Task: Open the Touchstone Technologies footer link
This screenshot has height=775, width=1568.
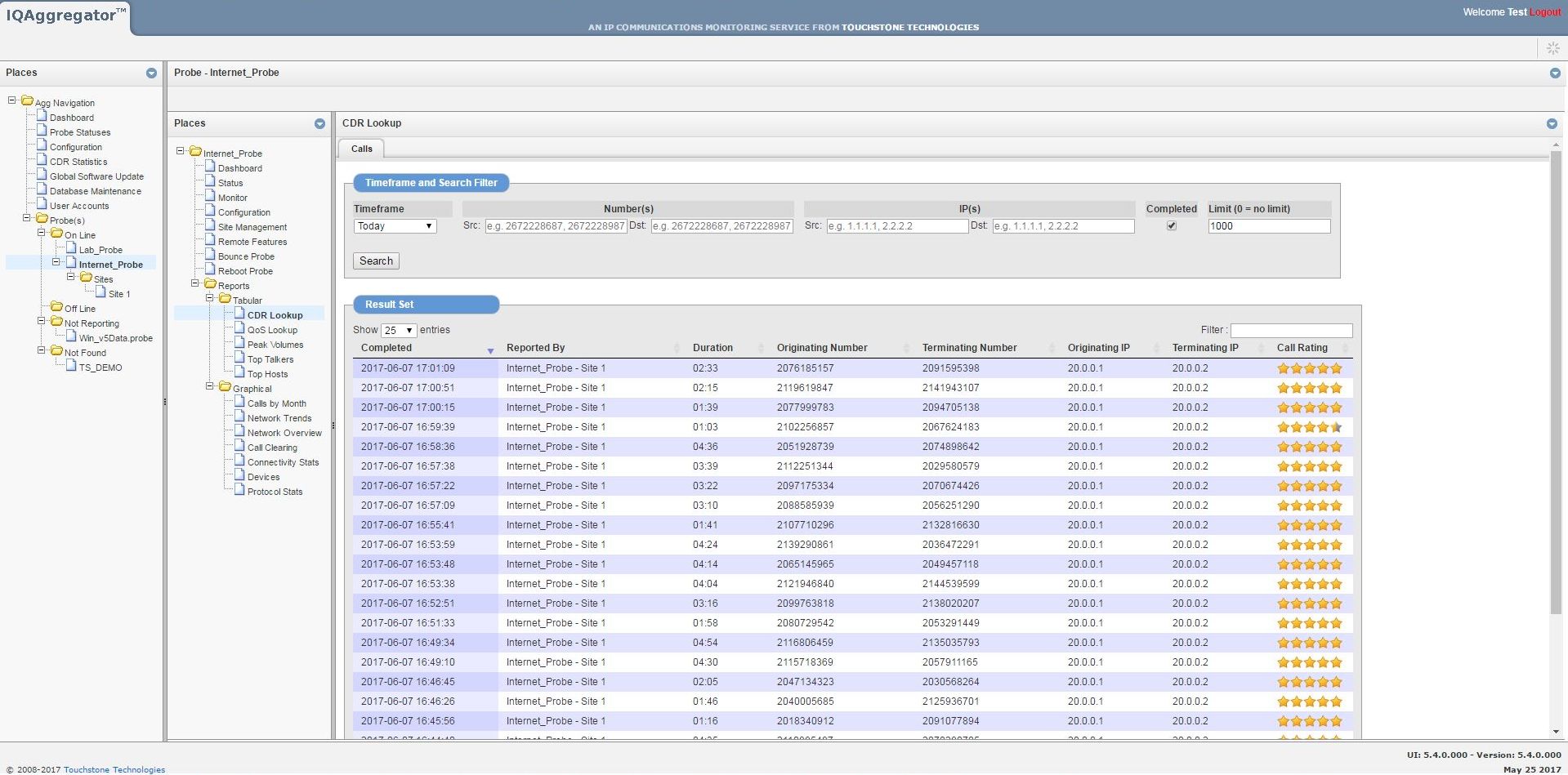Action: (x=114, y=769)
